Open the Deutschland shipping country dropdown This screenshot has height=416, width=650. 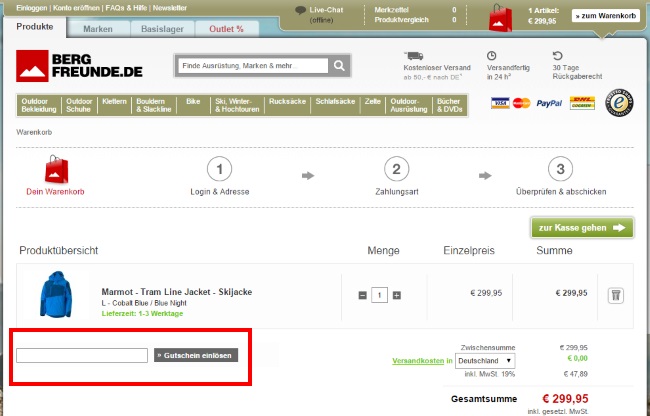pyautogui.click(x=485, y=361)
